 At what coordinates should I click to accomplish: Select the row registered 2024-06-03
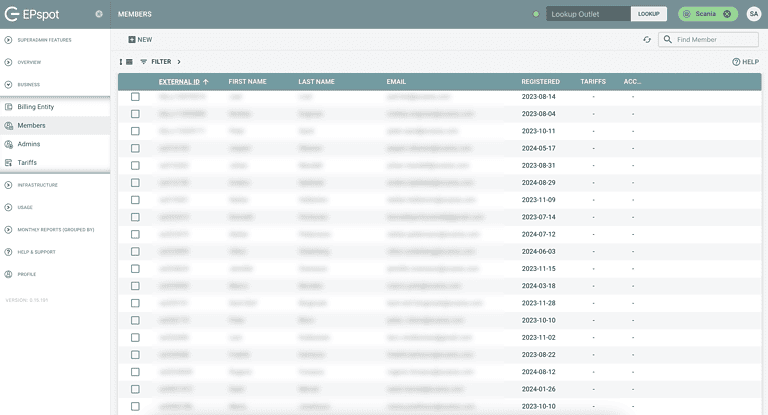[x=135, y=252]
